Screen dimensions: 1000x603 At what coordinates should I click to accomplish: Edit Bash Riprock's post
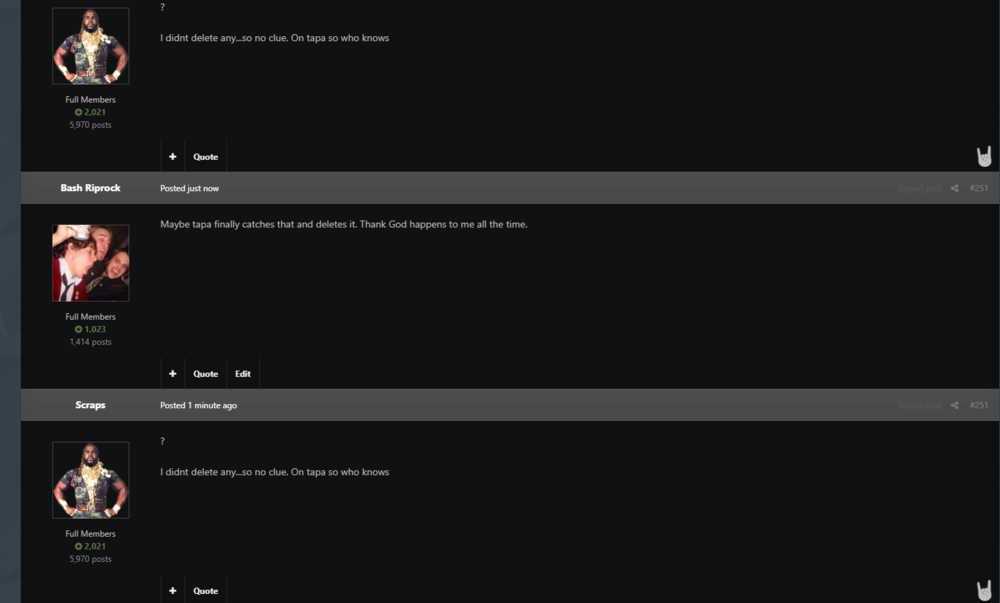tap(243, 374)
